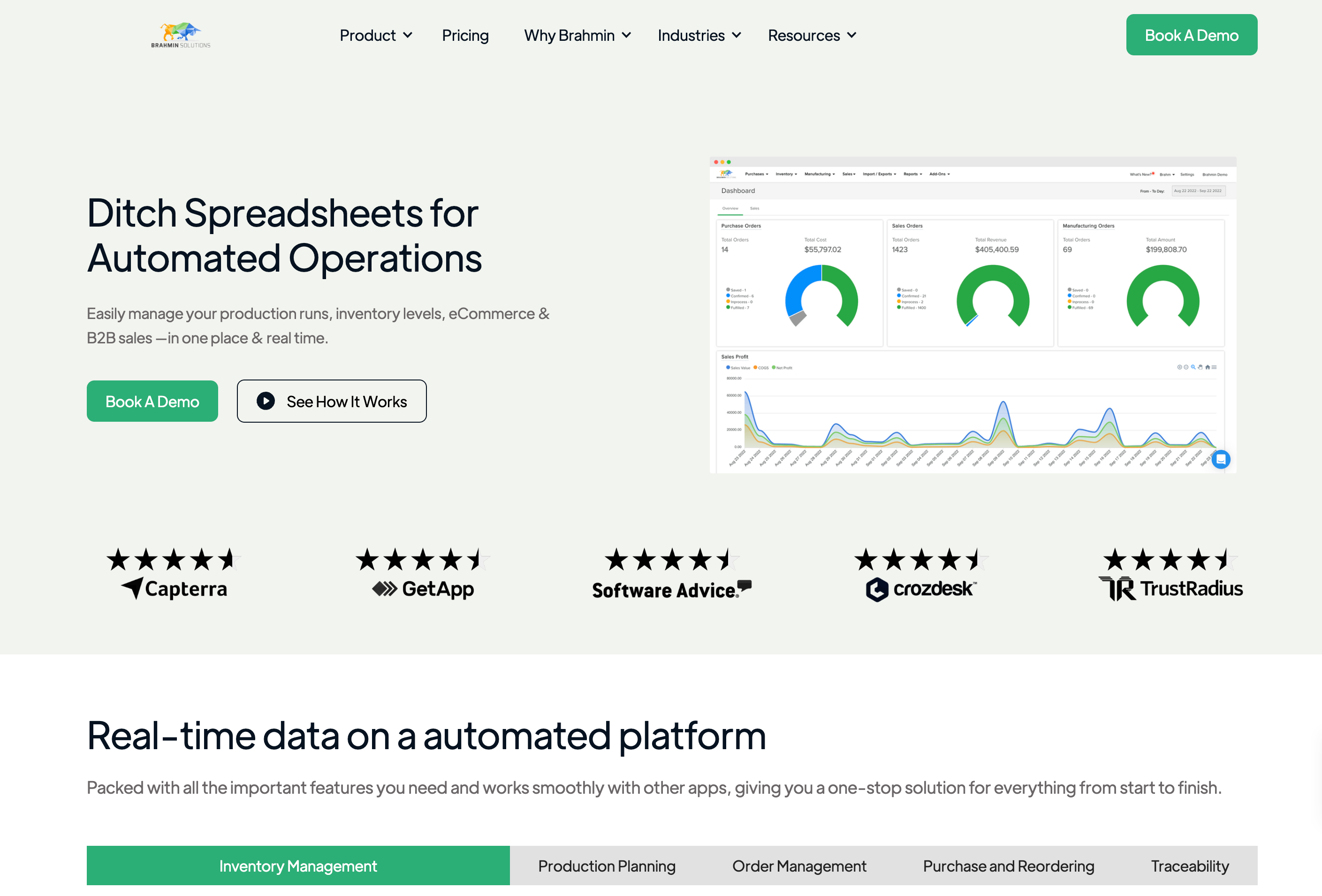Viewport: 1322px width, 896px height.
Task: Open the Pricing page
Action: pos(465,35)
